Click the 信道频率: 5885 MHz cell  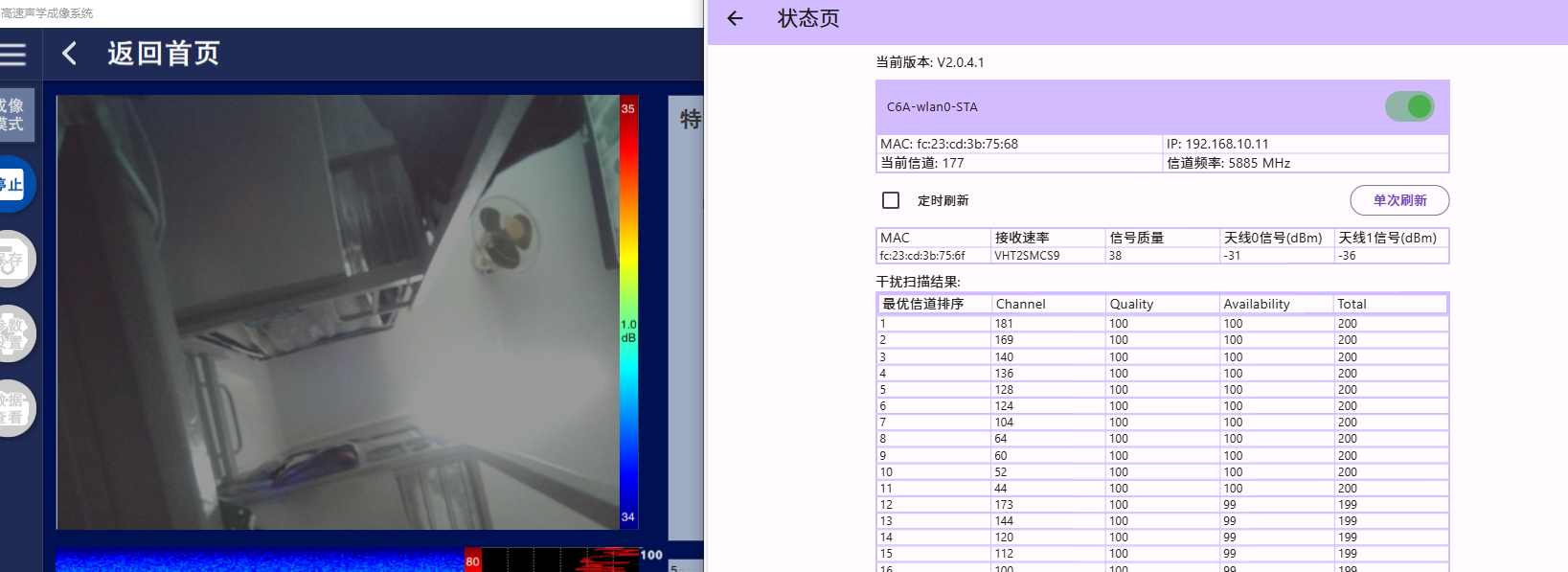[x=1306, y=163]
